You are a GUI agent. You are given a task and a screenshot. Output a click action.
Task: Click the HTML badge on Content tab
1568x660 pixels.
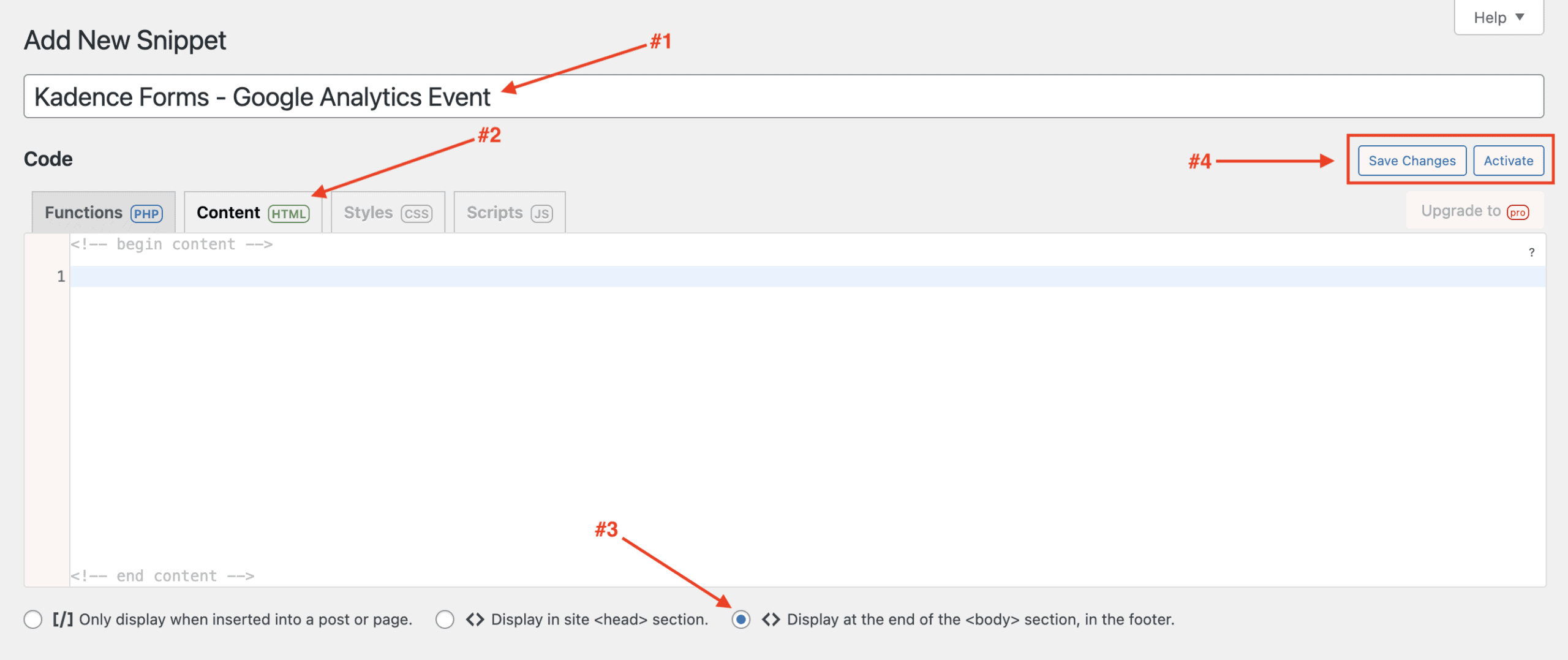(289, 213)
